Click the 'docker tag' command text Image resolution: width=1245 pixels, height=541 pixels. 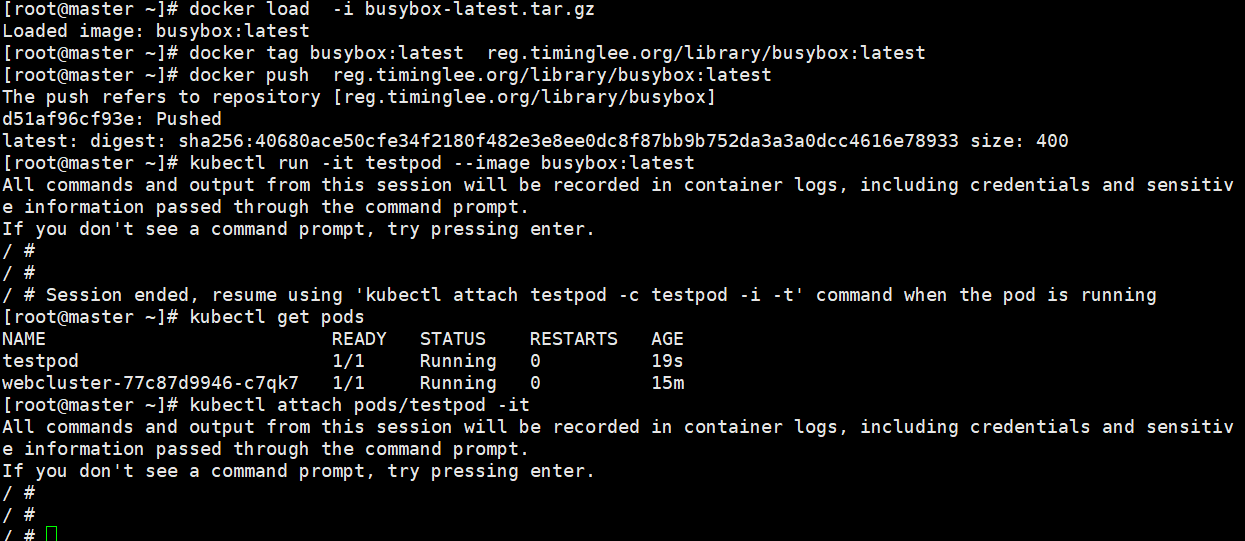click(238, 53)
